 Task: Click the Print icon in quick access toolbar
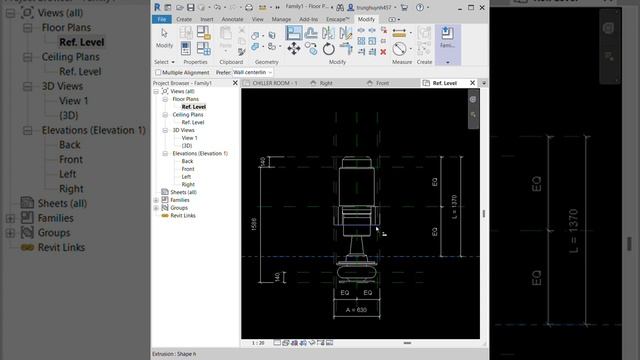click(x=249, y=7)
